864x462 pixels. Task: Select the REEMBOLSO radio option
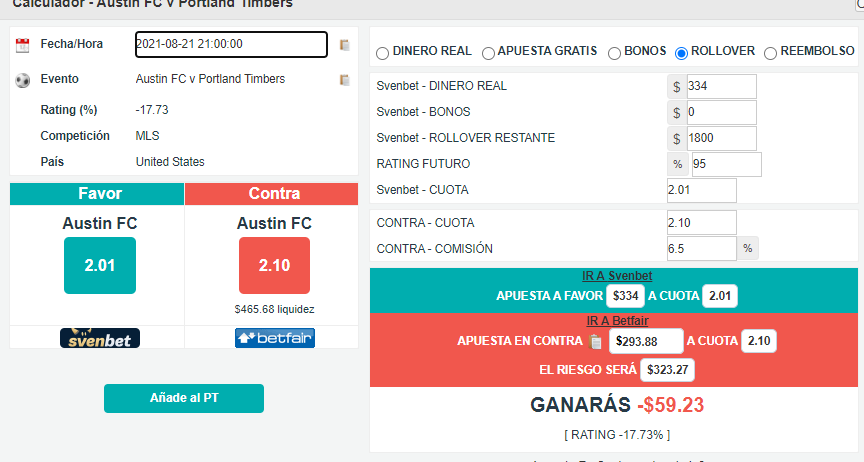pyautogui.click(x=770, y=53)
